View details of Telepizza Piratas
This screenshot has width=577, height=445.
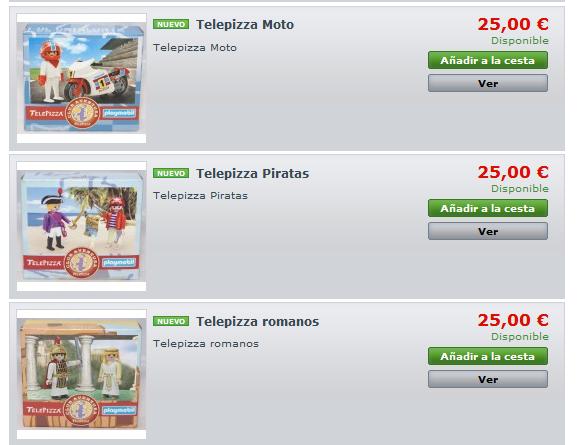[488, 231]
